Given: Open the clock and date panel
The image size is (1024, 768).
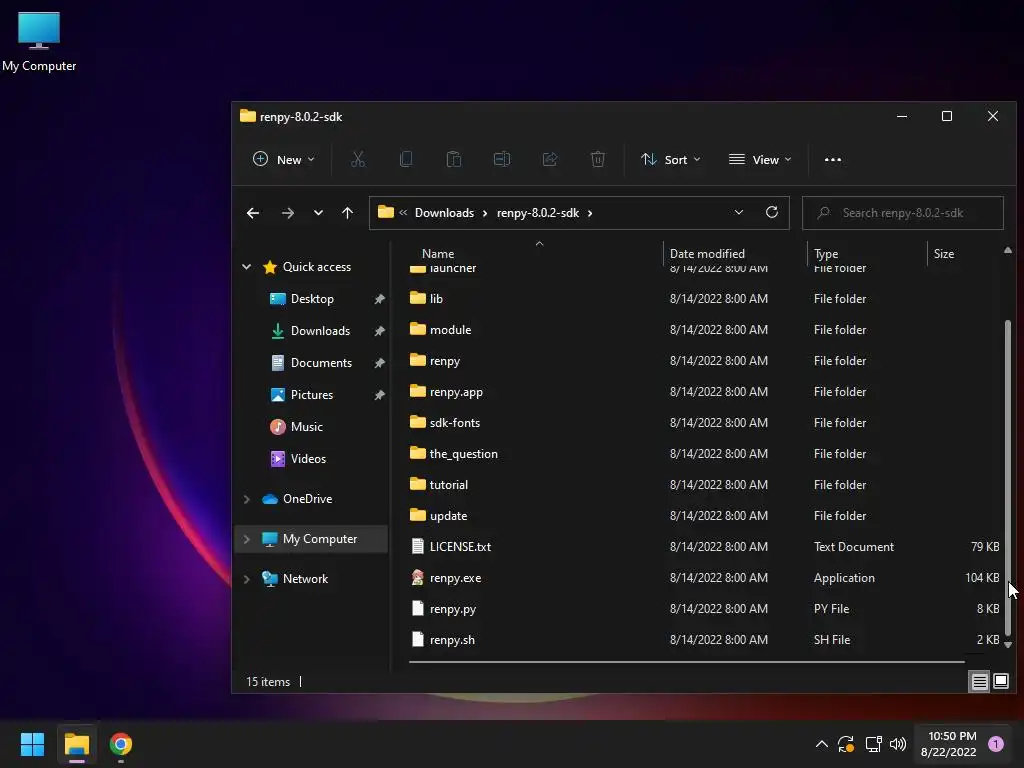Looking at the screenshot, I should (x=949, y=744).
